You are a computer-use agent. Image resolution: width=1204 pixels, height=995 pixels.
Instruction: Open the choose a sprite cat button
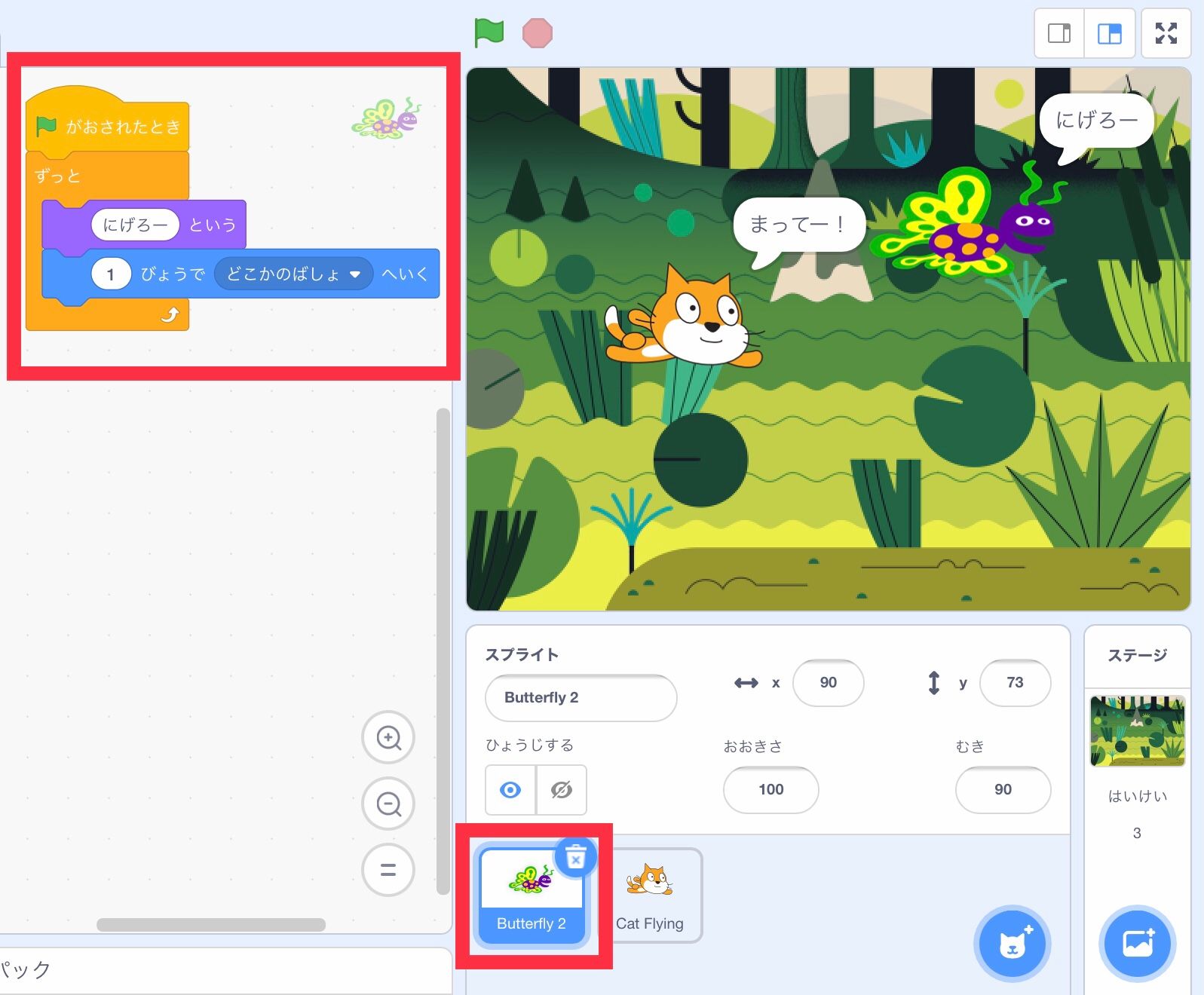tap(1012, 943)
